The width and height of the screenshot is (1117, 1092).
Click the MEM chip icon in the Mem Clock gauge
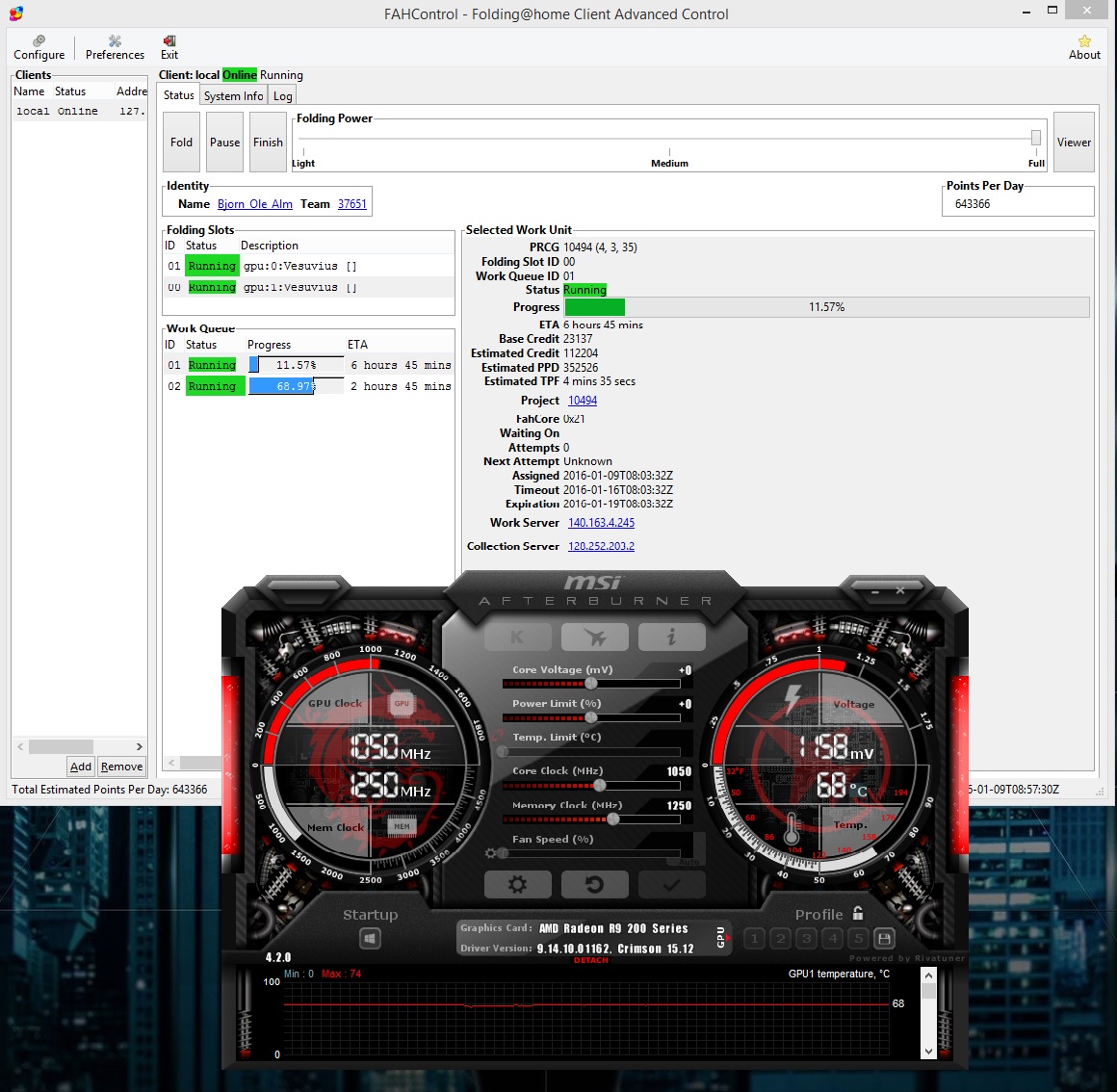(x=402, y=826)
